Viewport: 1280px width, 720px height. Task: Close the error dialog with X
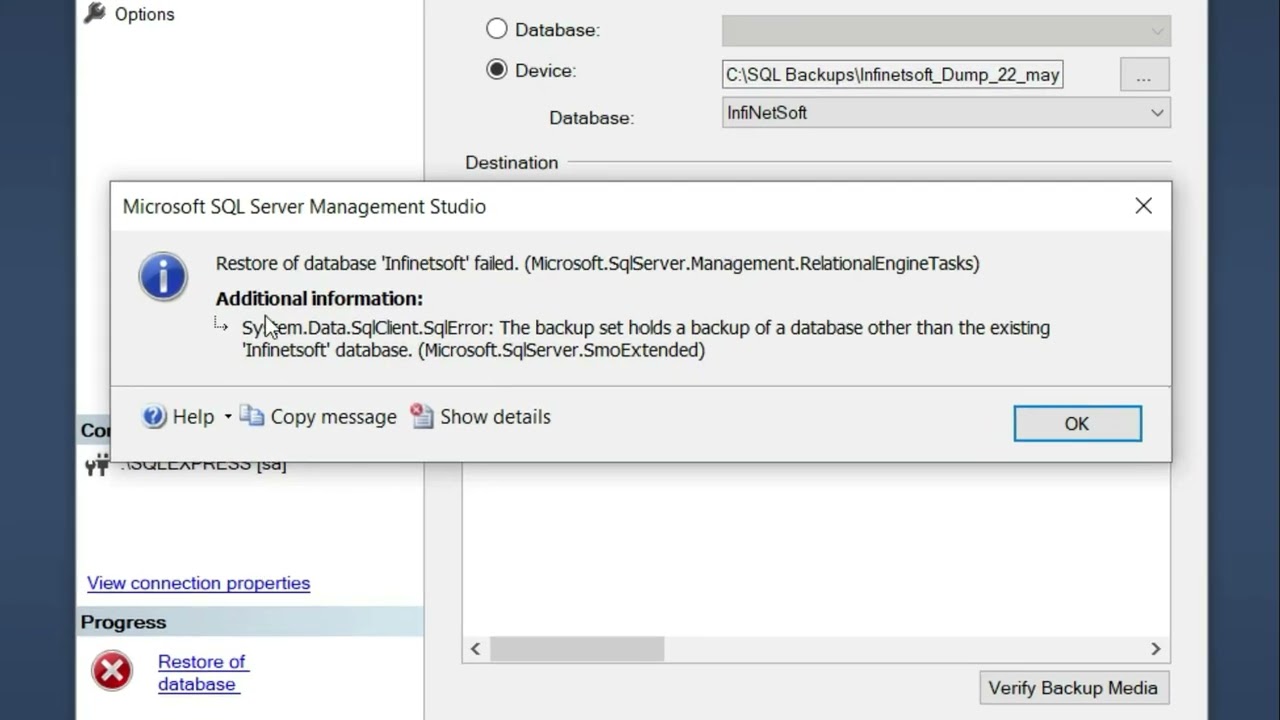(1143, 206)
